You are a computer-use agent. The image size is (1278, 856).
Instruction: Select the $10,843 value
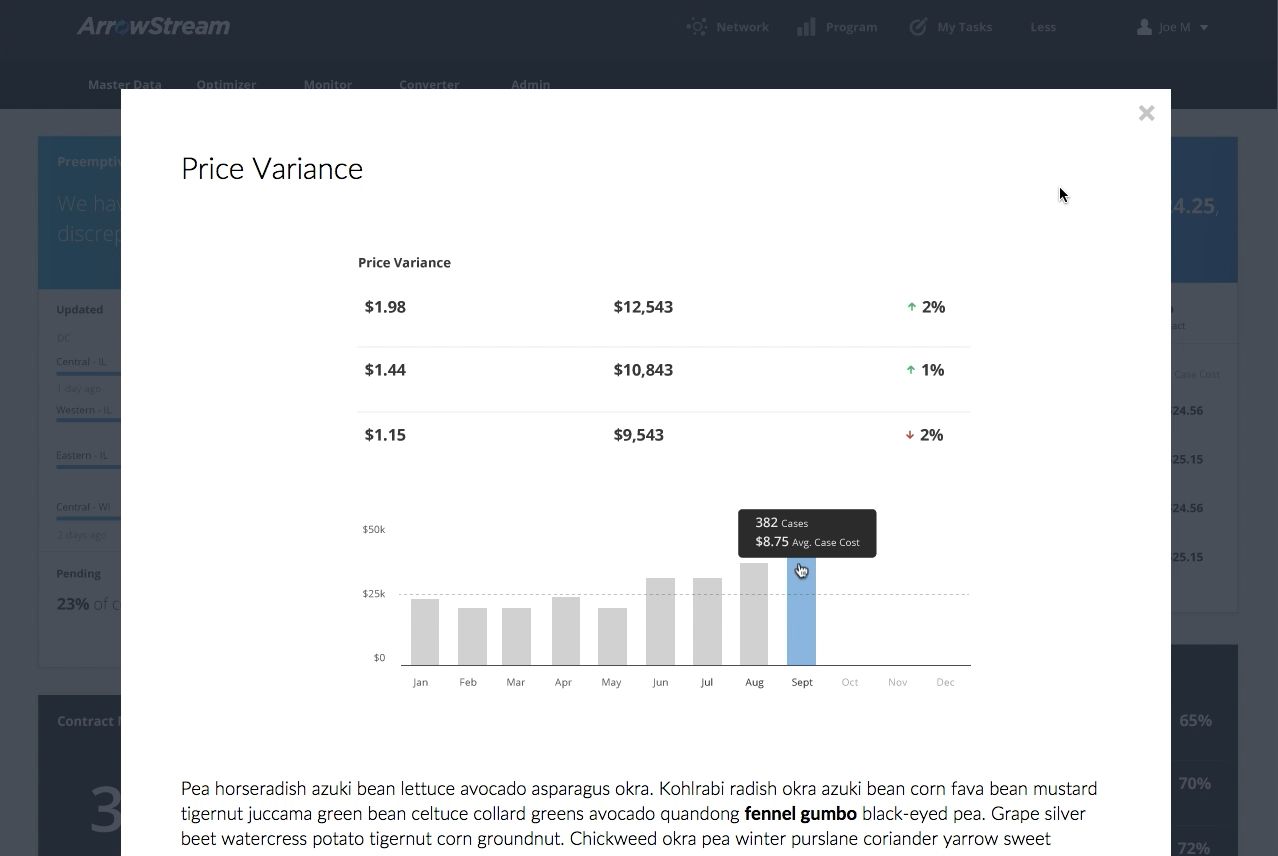coord(643,370)
